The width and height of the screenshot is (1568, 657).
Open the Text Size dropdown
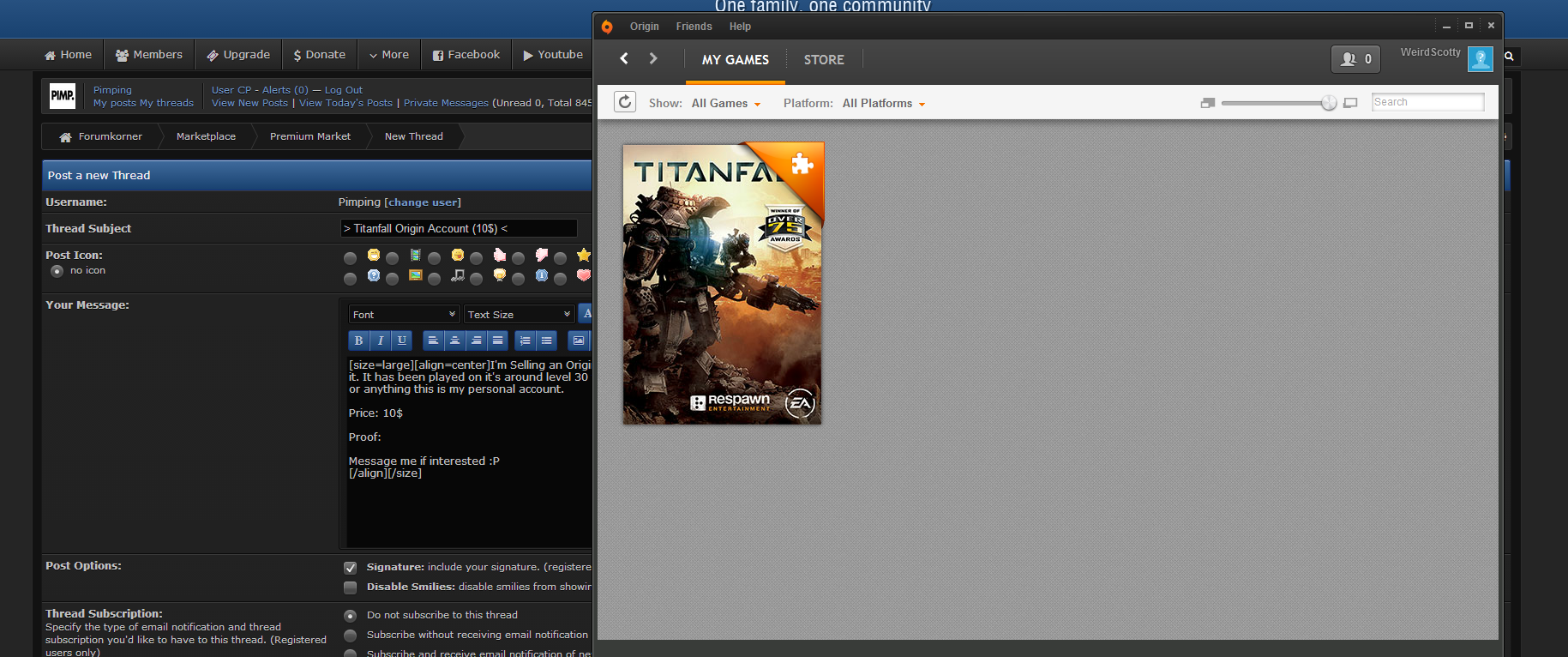tap(520, 315)
